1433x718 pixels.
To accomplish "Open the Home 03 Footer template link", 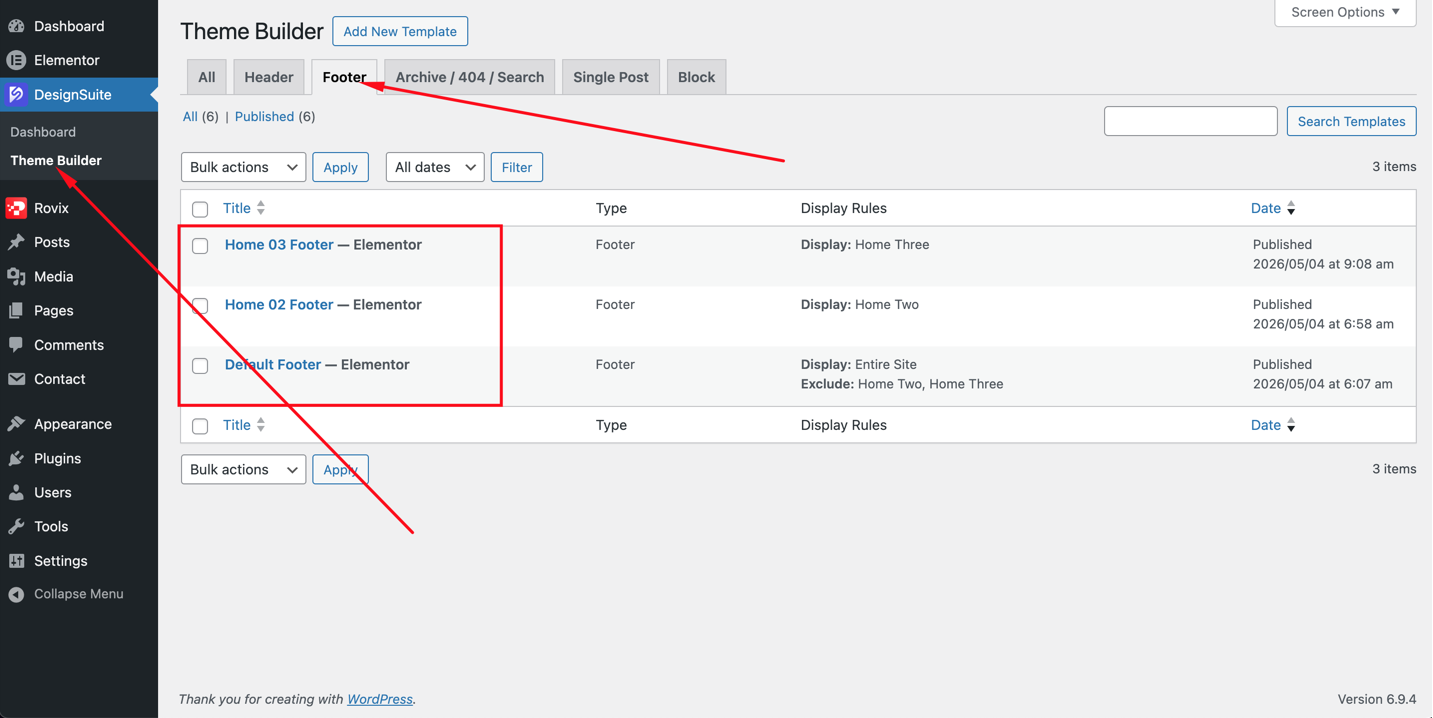I will tap(279, 244).
